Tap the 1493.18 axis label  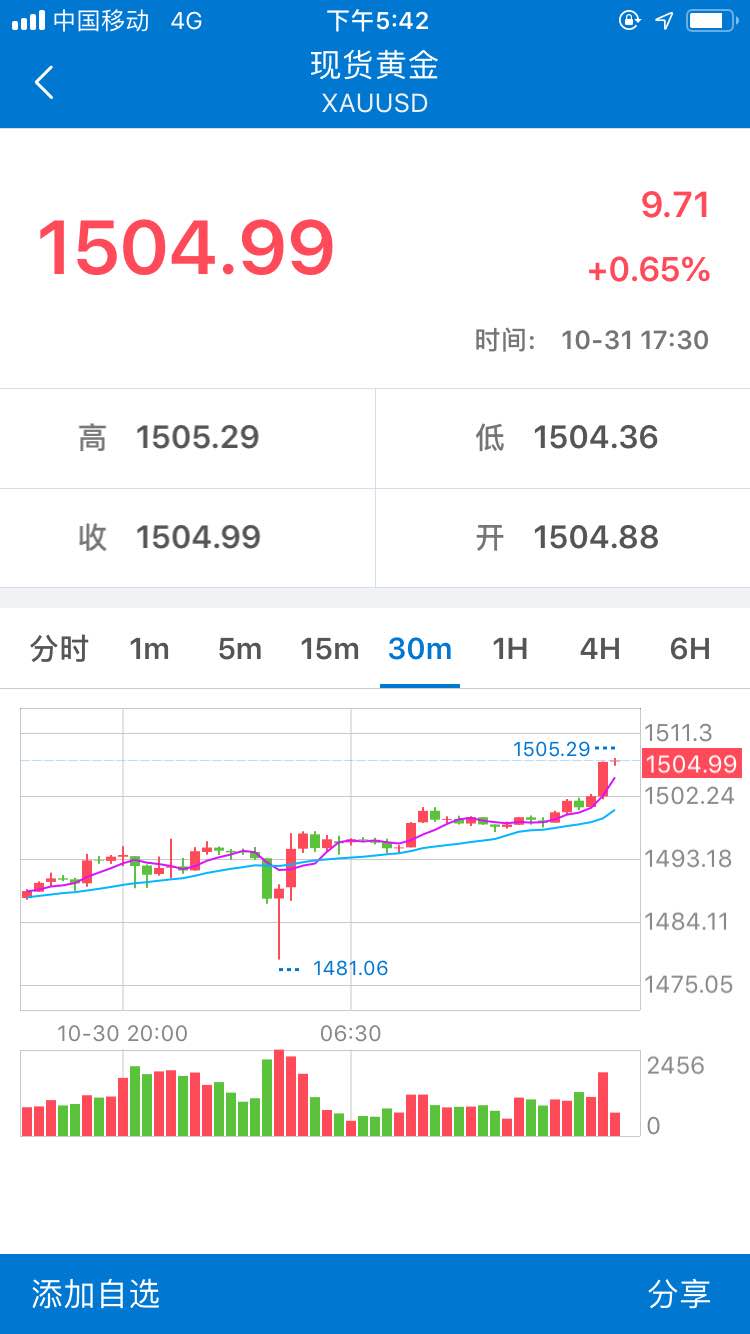pyautogui.click(x=688, y=859)
